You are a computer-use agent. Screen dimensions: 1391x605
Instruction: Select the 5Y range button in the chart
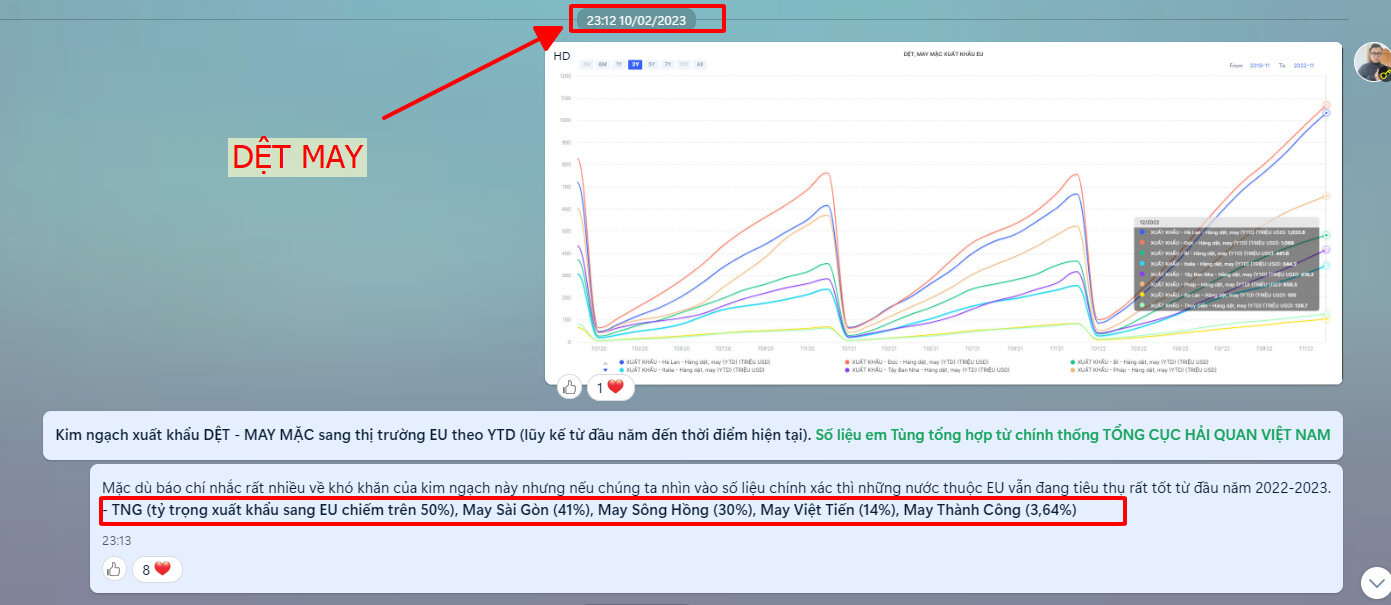(652, 64)
